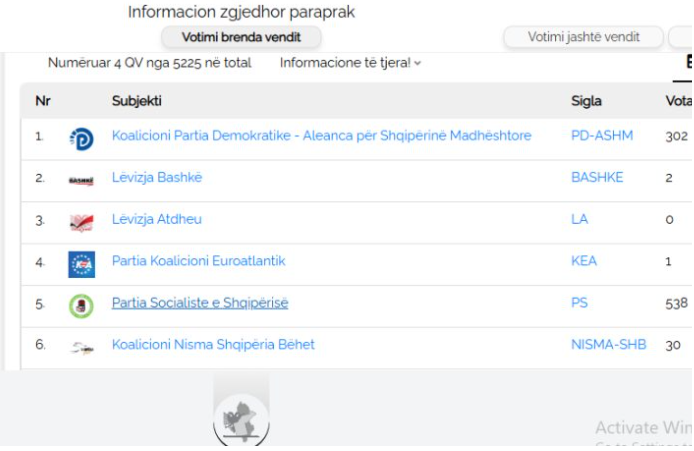This screenshot has width=694, height=451.
Task: Open Partia Socialiste e Shqipërisë link
Action: (x=200, y=303)
